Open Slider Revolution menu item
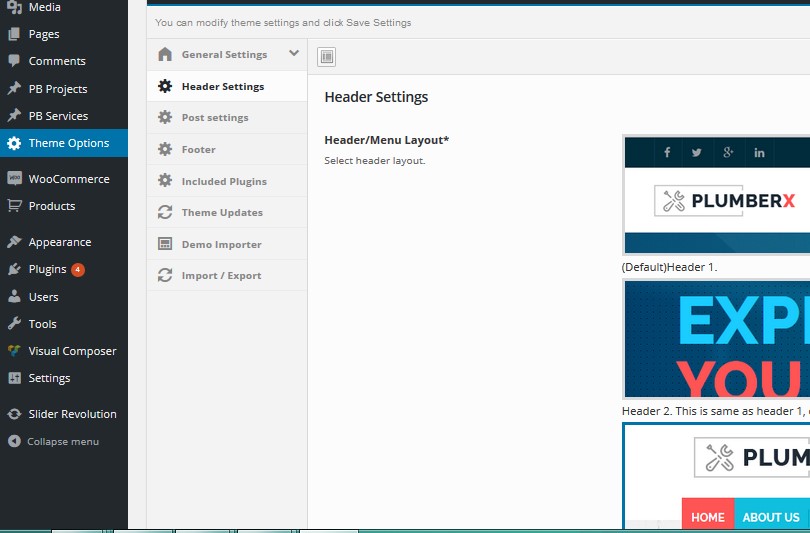The image size is (810, 533). [x=64, y=414]
